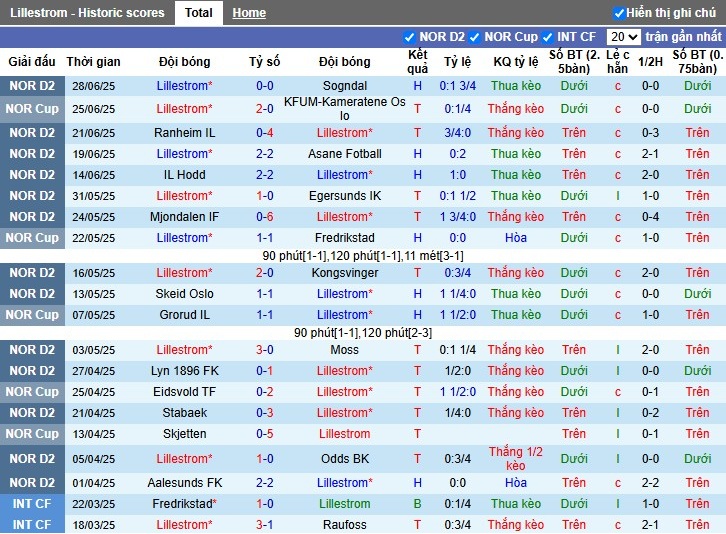Uncheck the INT CF filter checkbox

[x=547, y=37]
